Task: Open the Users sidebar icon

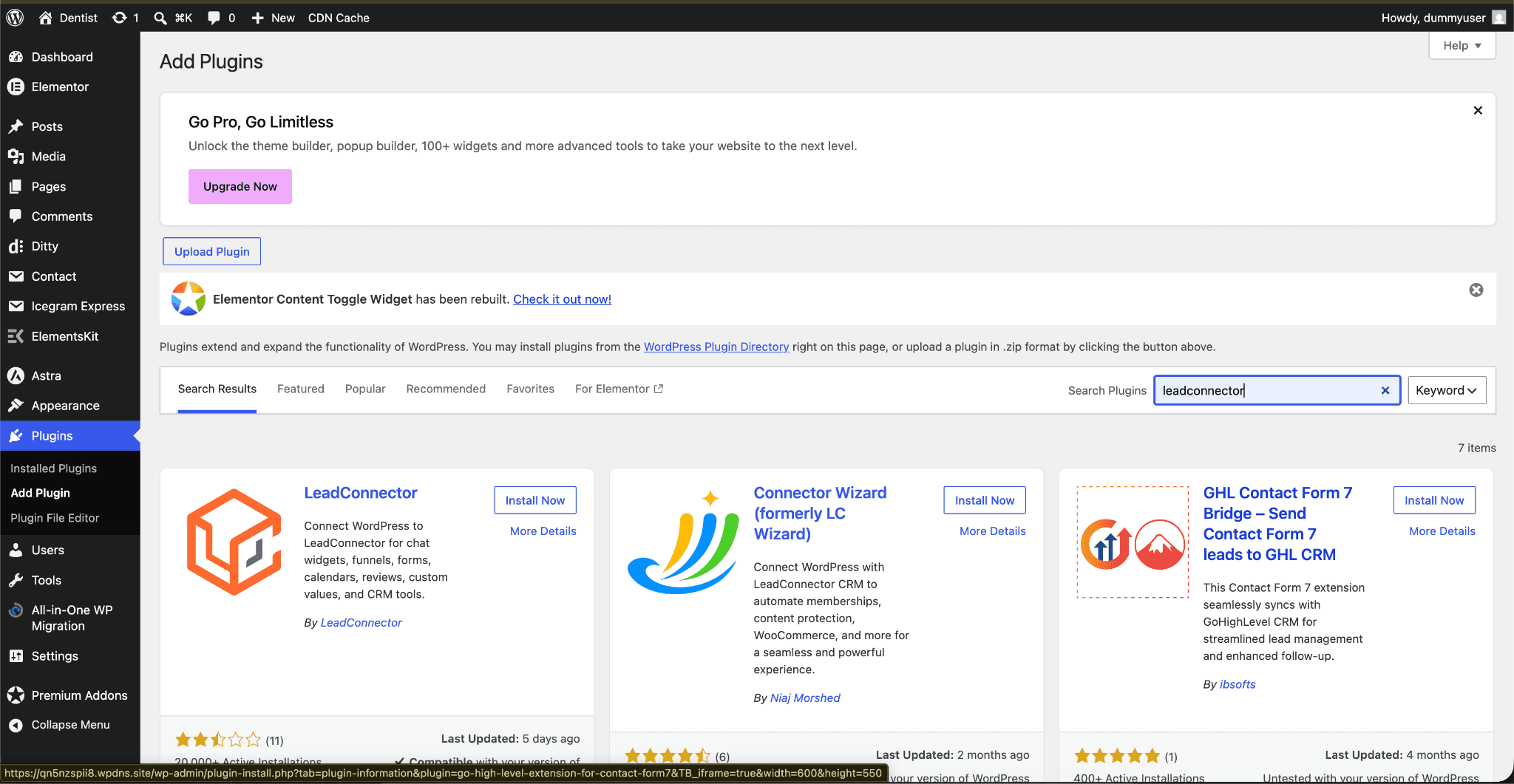Action: coord(16,550)
